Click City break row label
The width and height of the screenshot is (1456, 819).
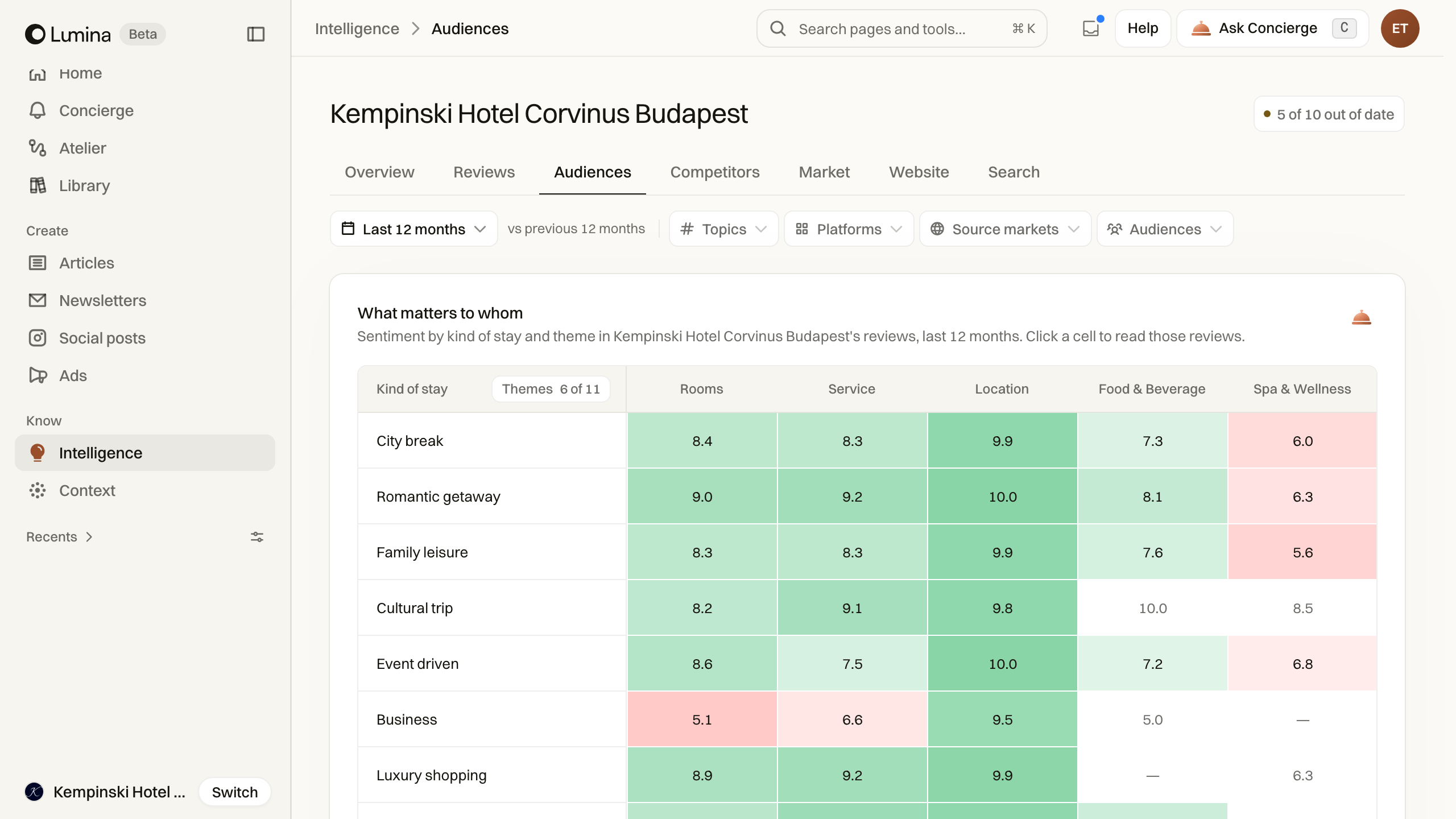coord(409,441)
